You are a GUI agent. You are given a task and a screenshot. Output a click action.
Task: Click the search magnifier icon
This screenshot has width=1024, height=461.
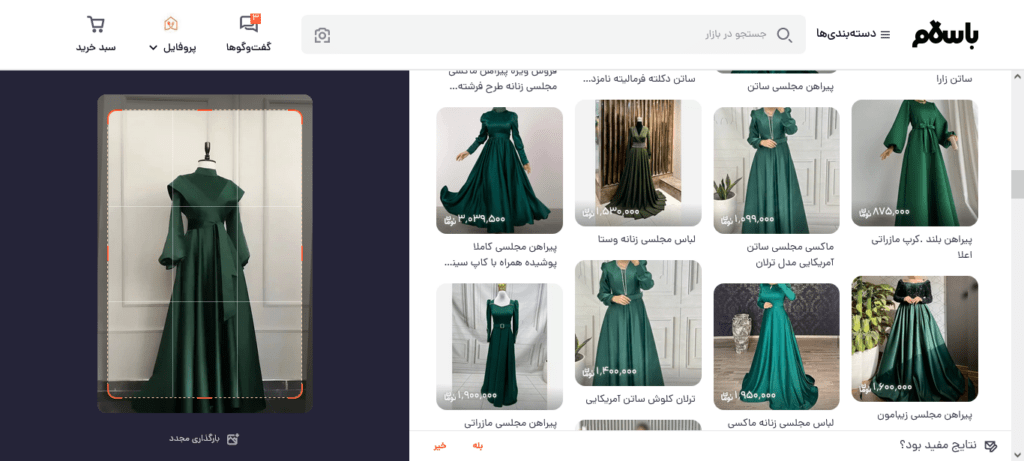785,35
